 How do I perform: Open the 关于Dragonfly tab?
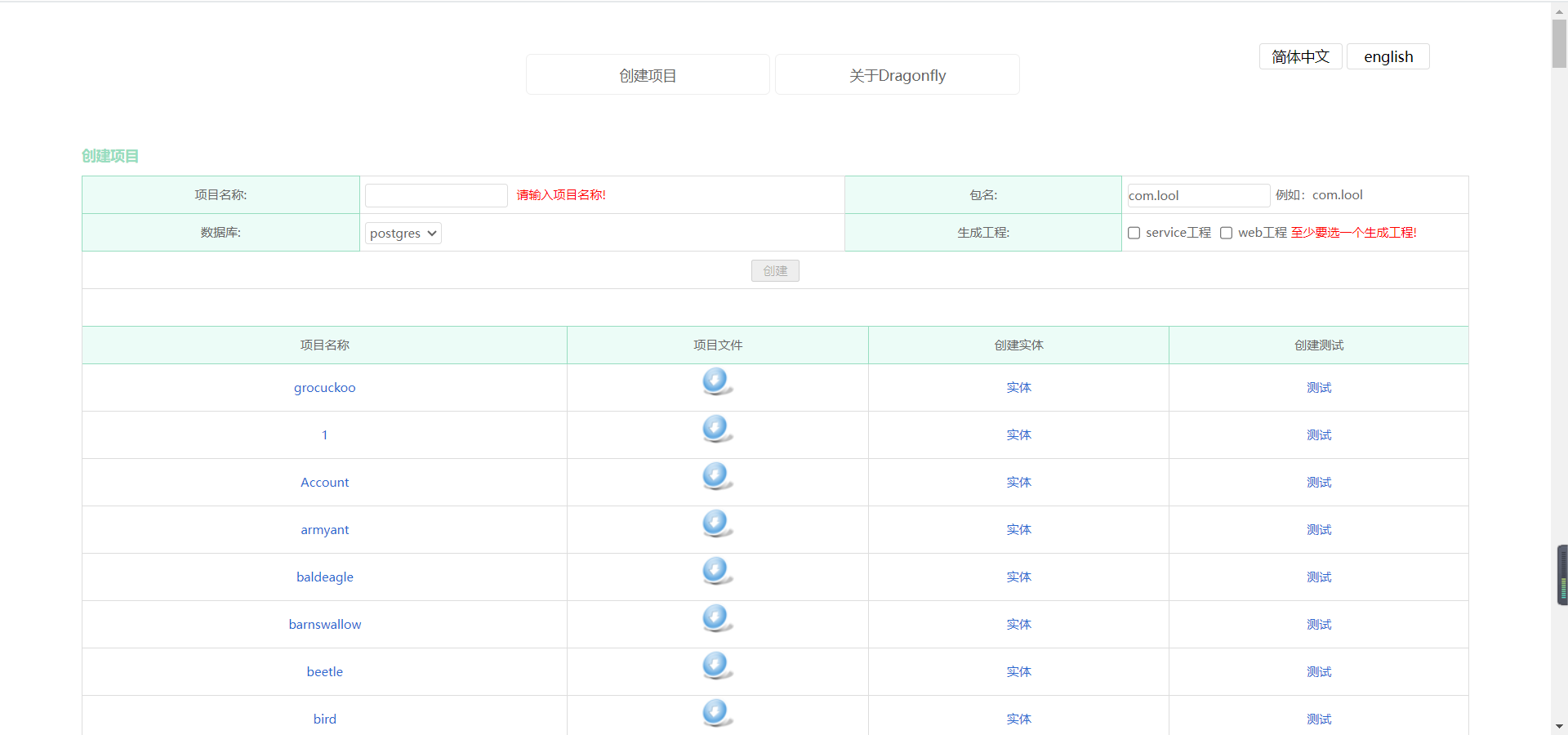[898, 75]
